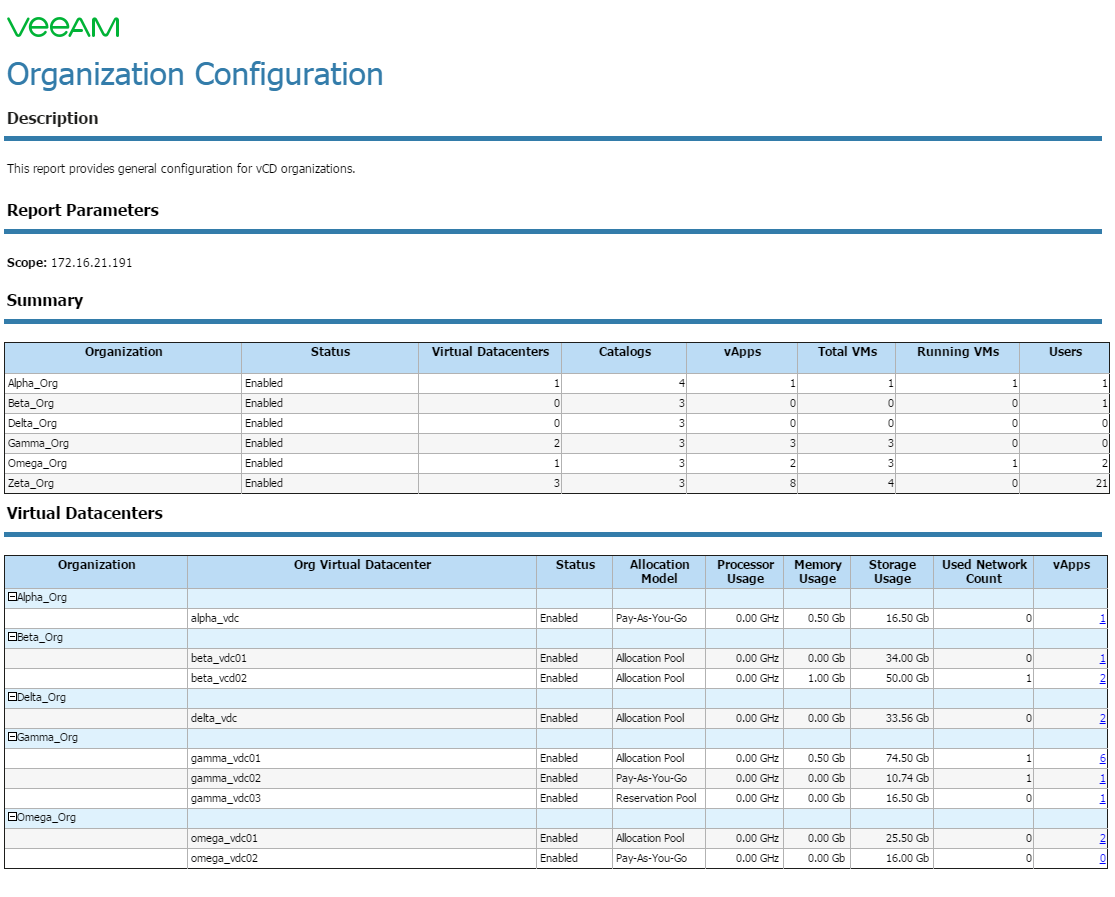Click the Users value 21 for Zeta_Org
This screenshot has height=897, width=1115.
1101,483
